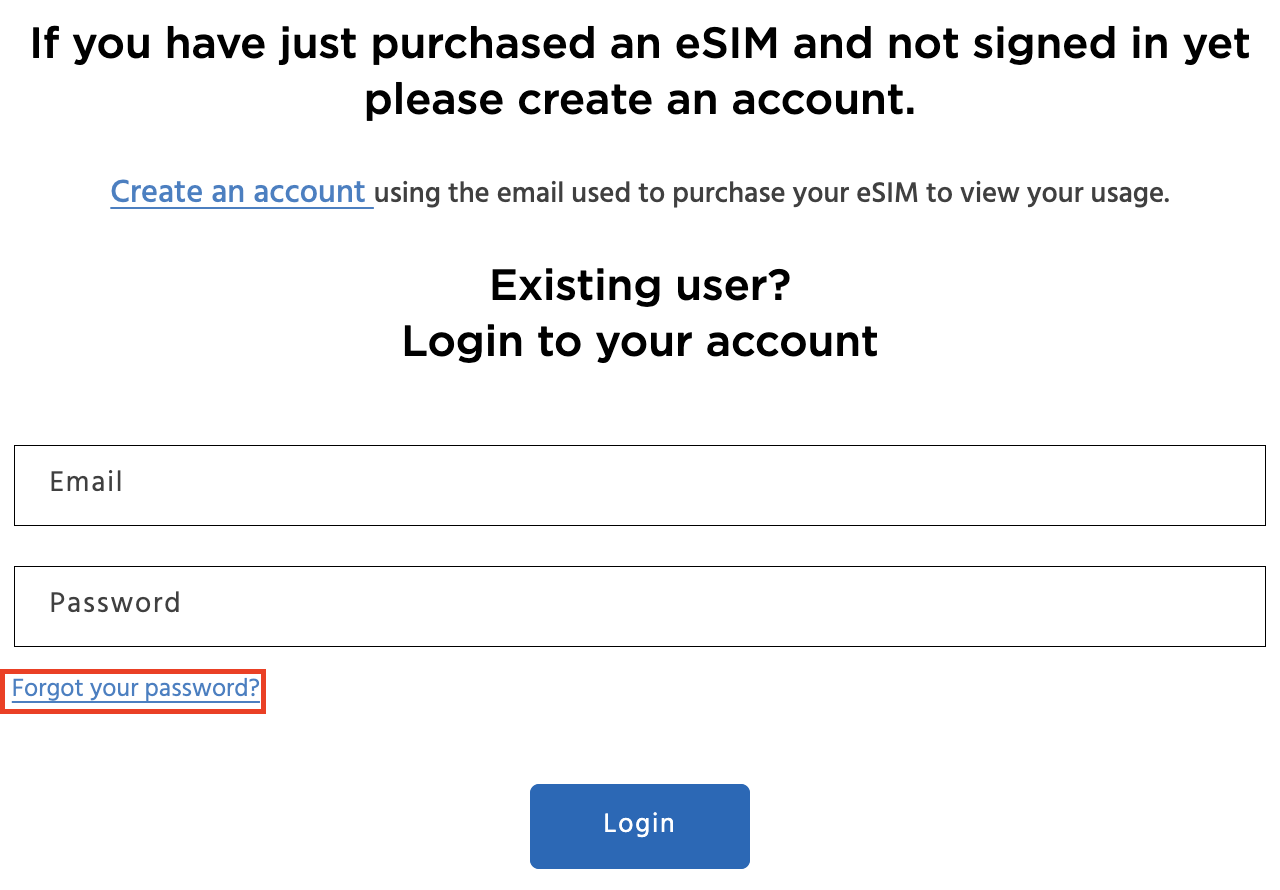Submit the login form with Login

[640, 825]
